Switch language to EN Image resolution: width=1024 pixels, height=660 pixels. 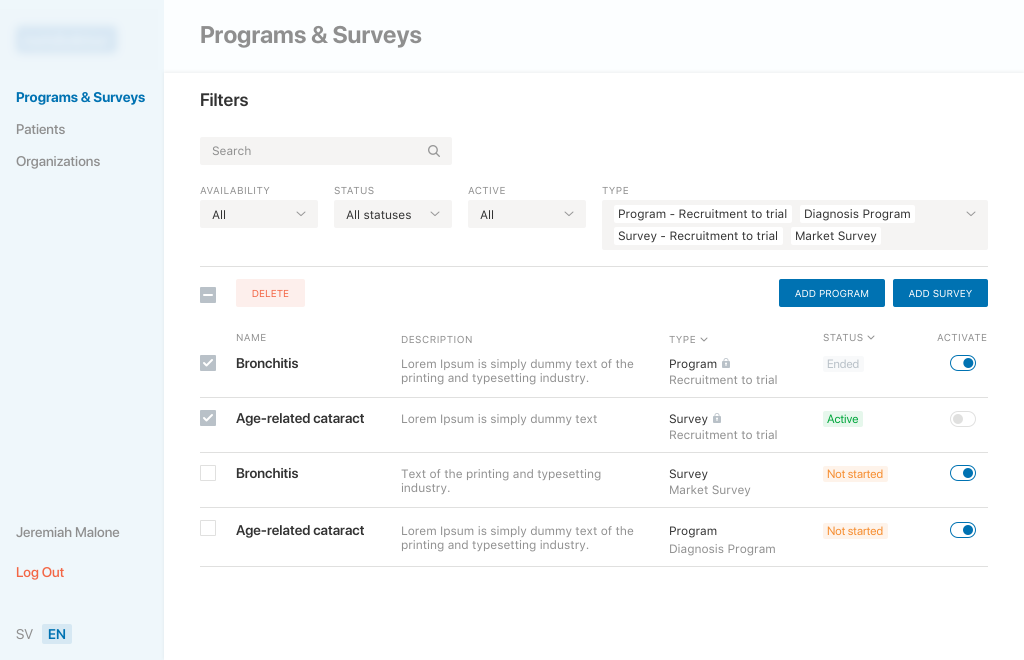57,634
